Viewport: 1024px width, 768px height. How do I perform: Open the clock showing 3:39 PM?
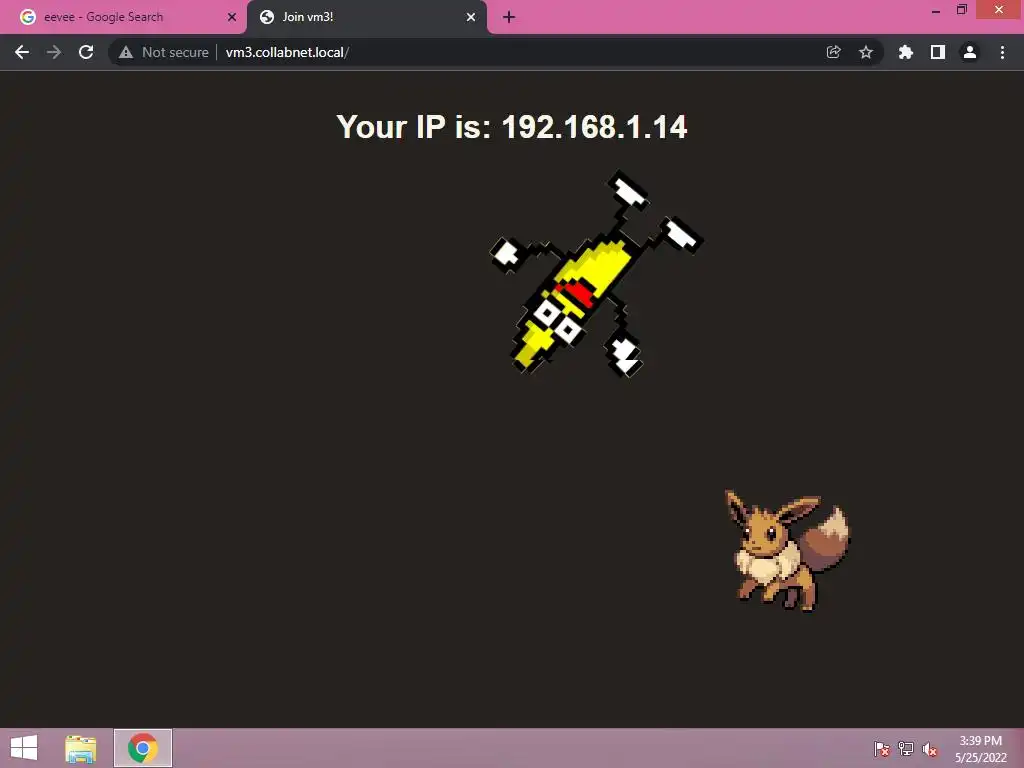pyautogui.click(x=980, y=749)
